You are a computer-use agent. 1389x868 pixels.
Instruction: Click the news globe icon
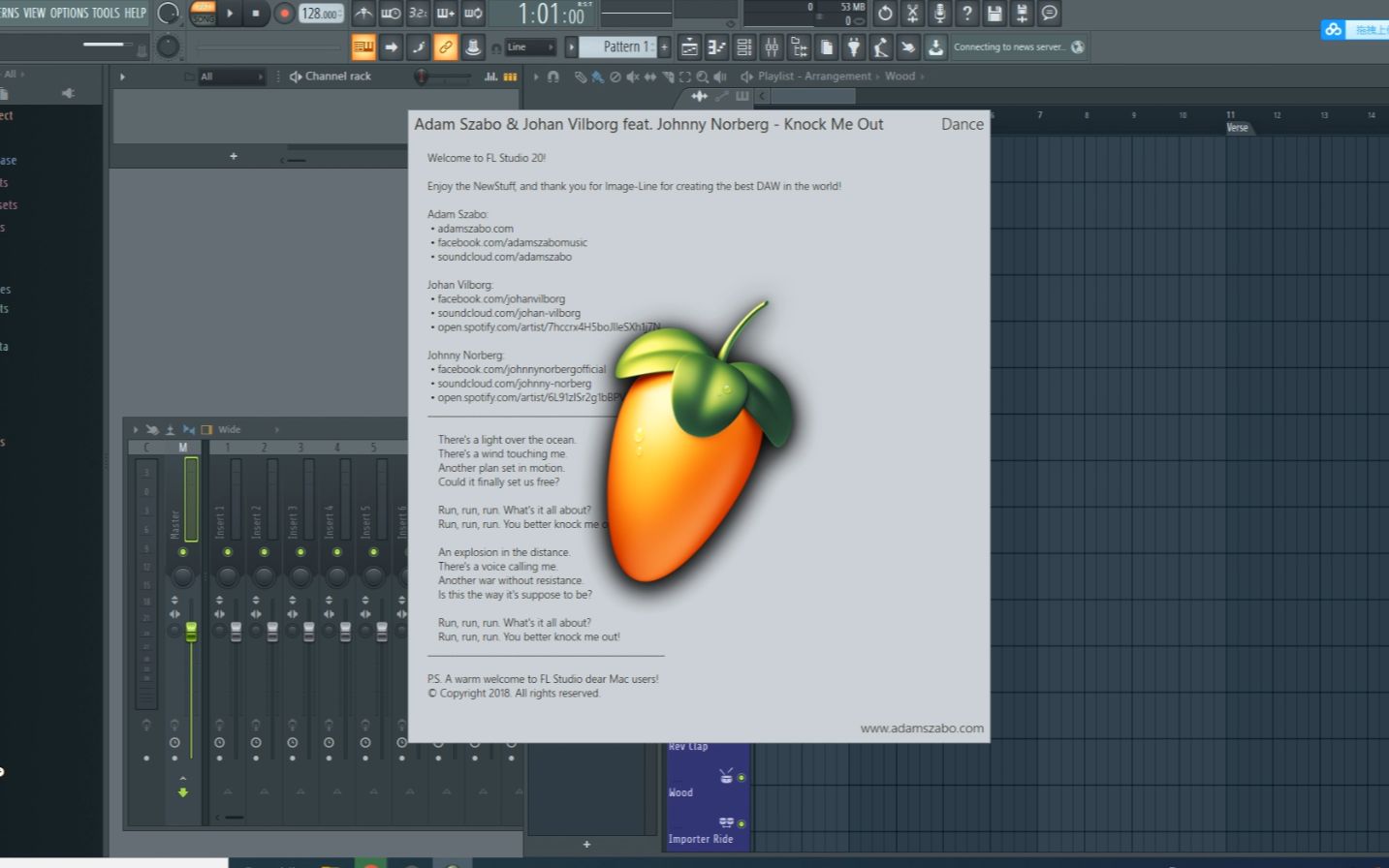[1078, 46]
